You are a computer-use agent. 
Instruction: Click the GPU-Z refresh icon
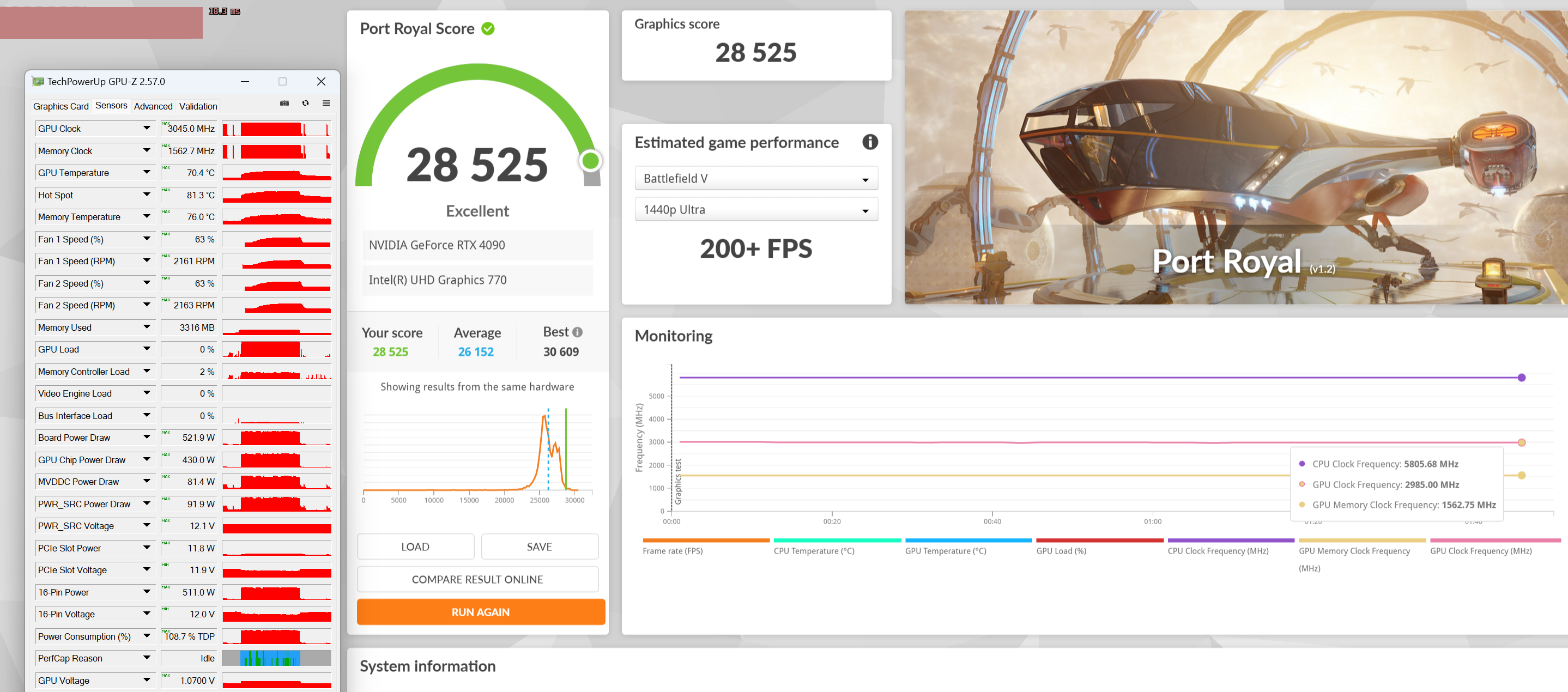pyautogui.click(x=306, y=104)
